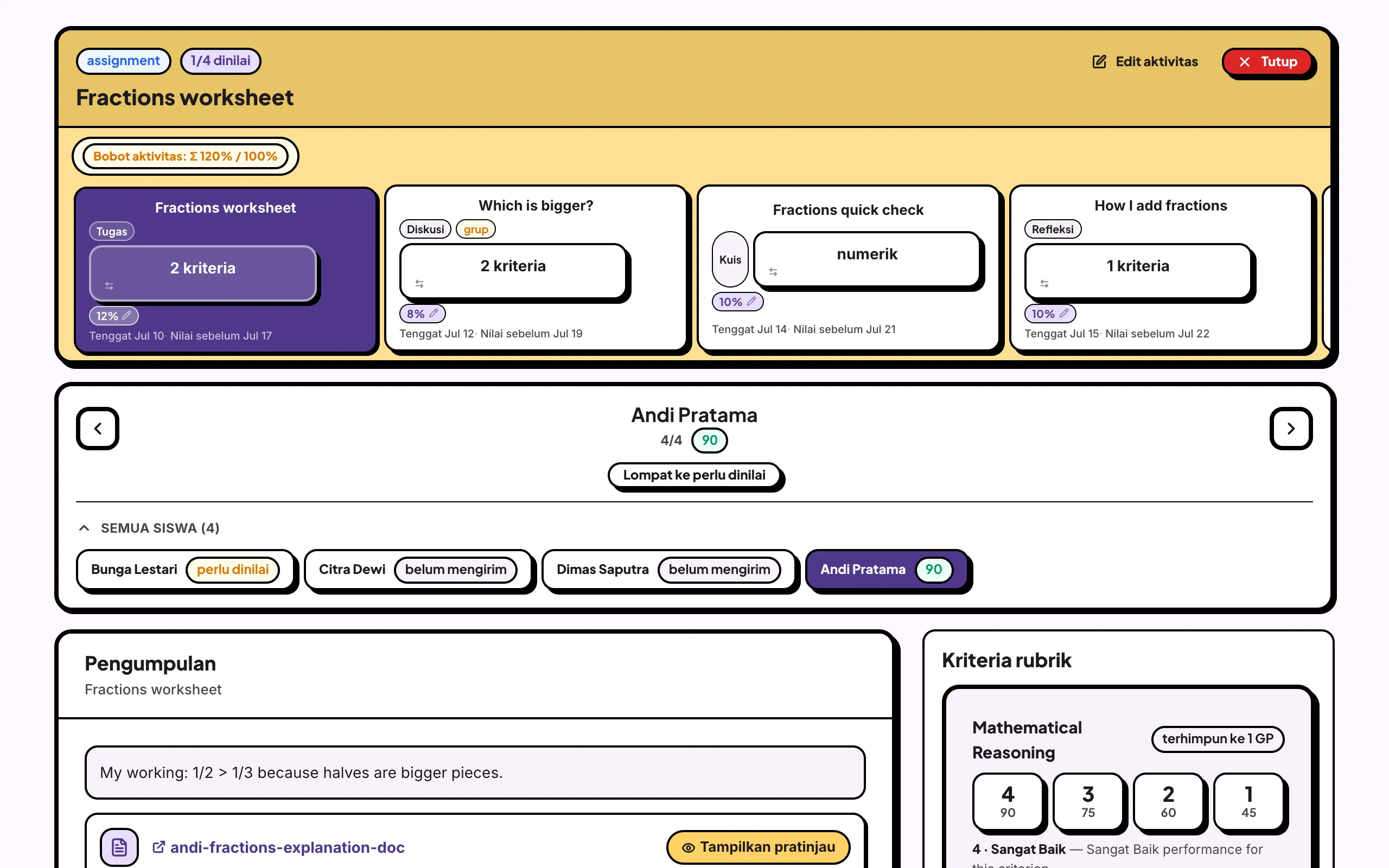
Task: Select rubric score 2 worth 60
Action: point(1168,801)
